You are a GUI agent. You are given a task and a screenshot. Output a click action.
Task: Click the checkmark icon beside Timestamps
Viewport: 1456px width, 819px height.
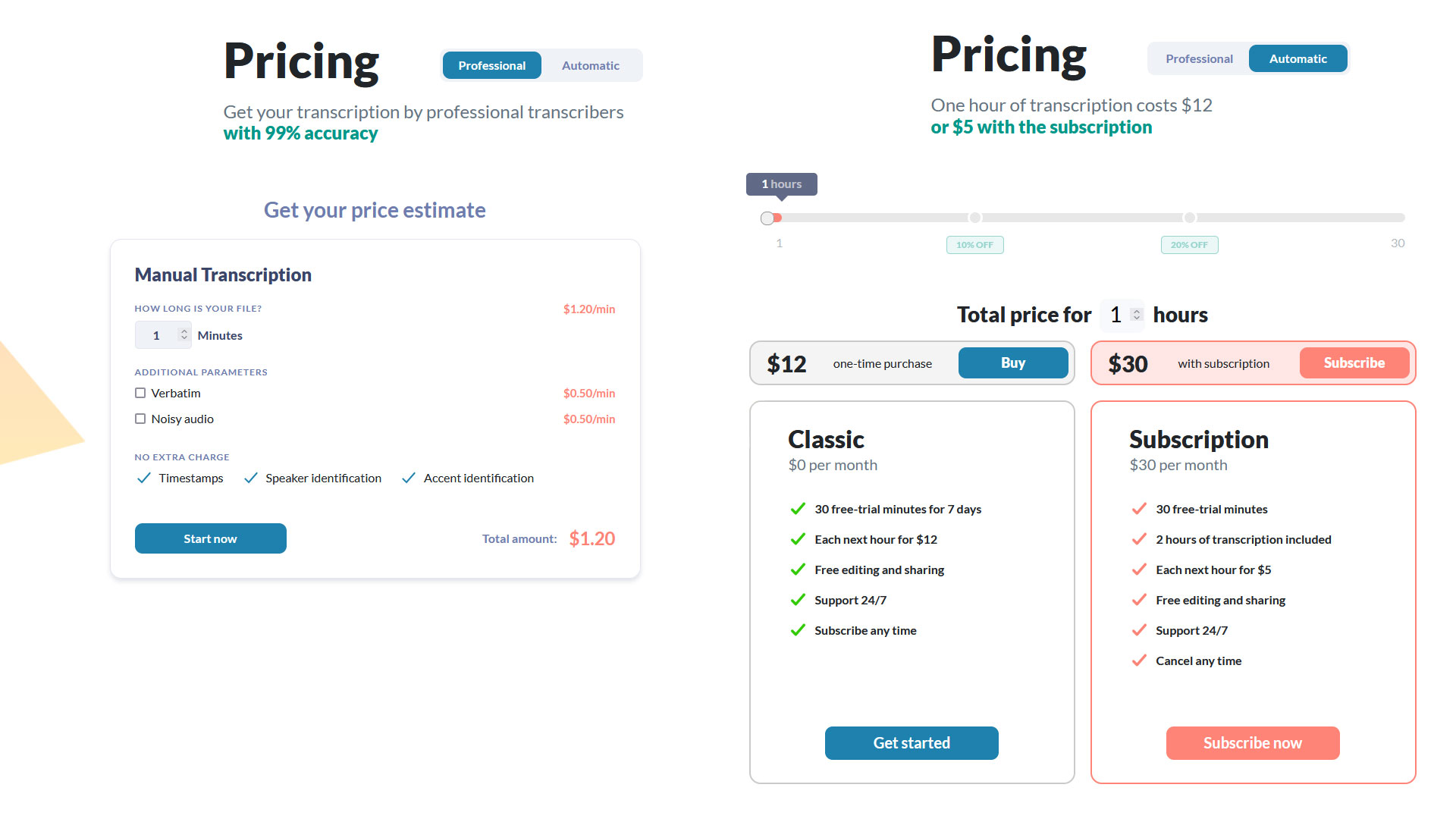[143, 478]
